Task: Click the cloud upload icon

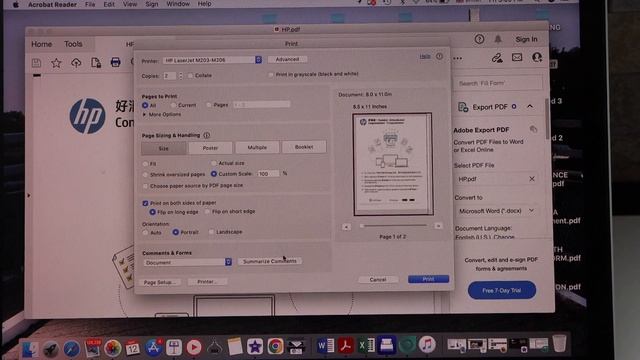Action: click(x=76, y=63)
